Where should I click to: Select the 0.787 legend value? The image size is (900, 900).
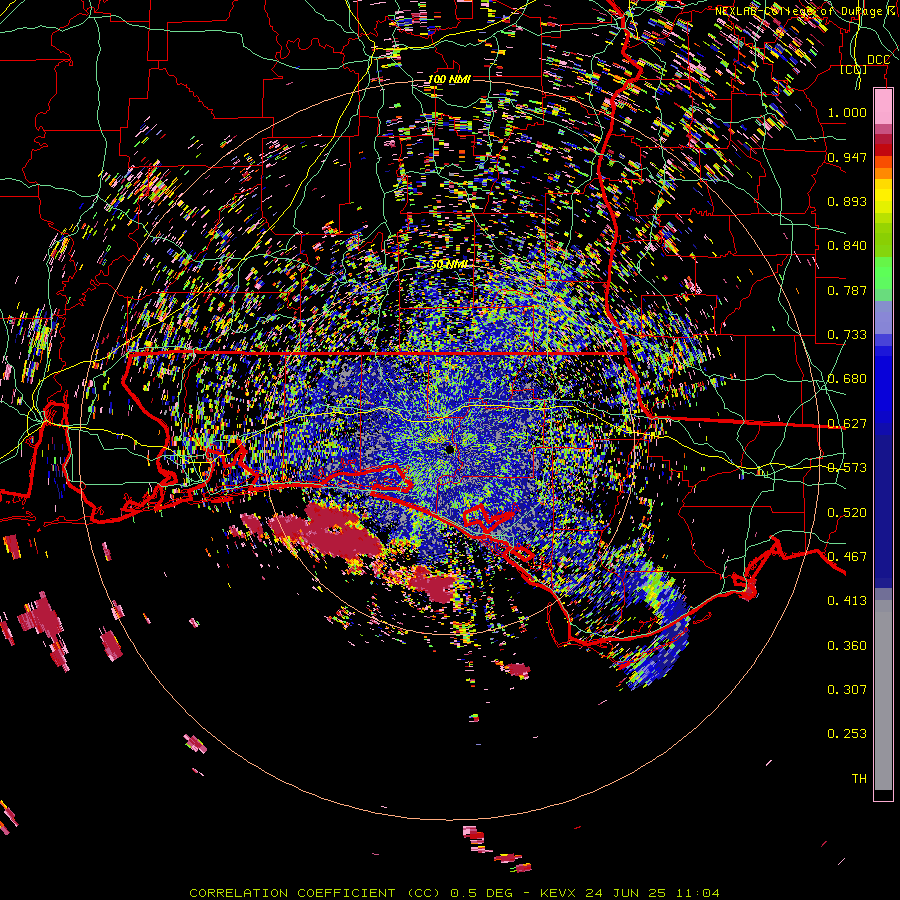847,290
